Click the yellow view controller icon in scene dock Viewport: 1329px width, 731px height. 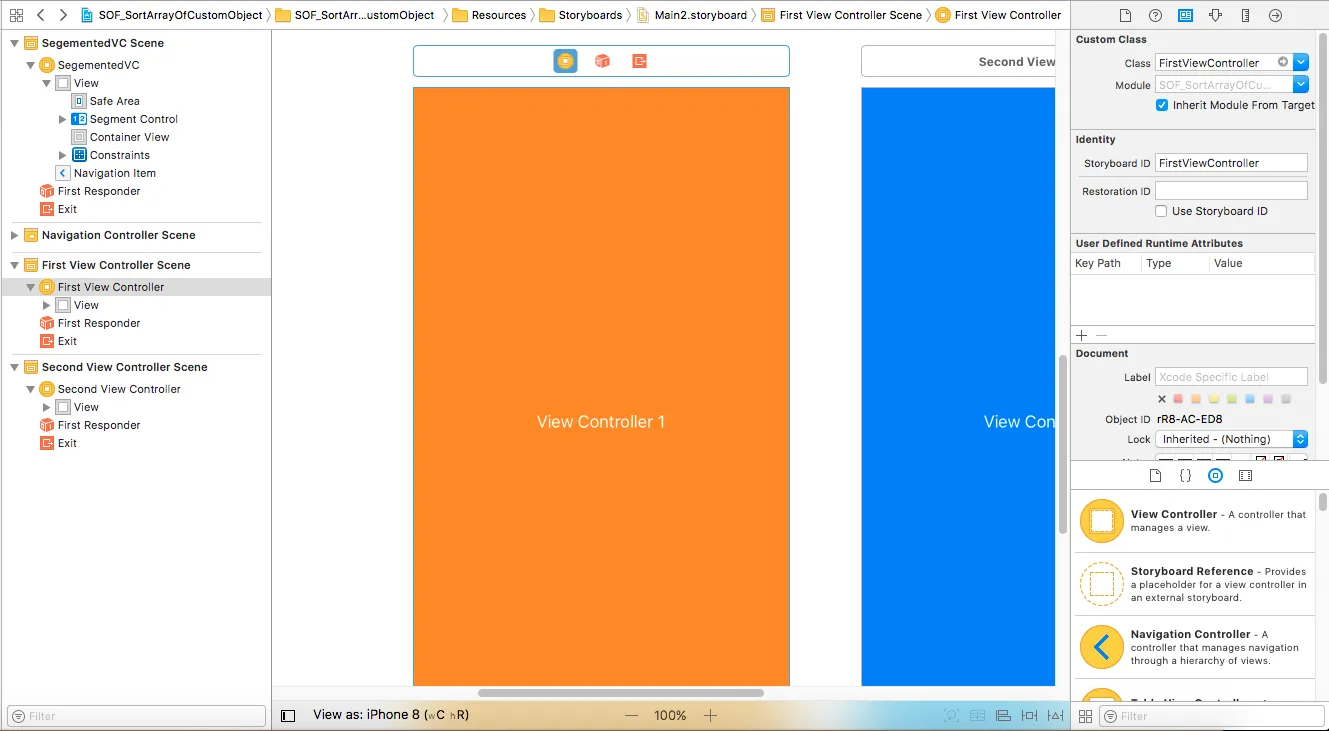565,61
